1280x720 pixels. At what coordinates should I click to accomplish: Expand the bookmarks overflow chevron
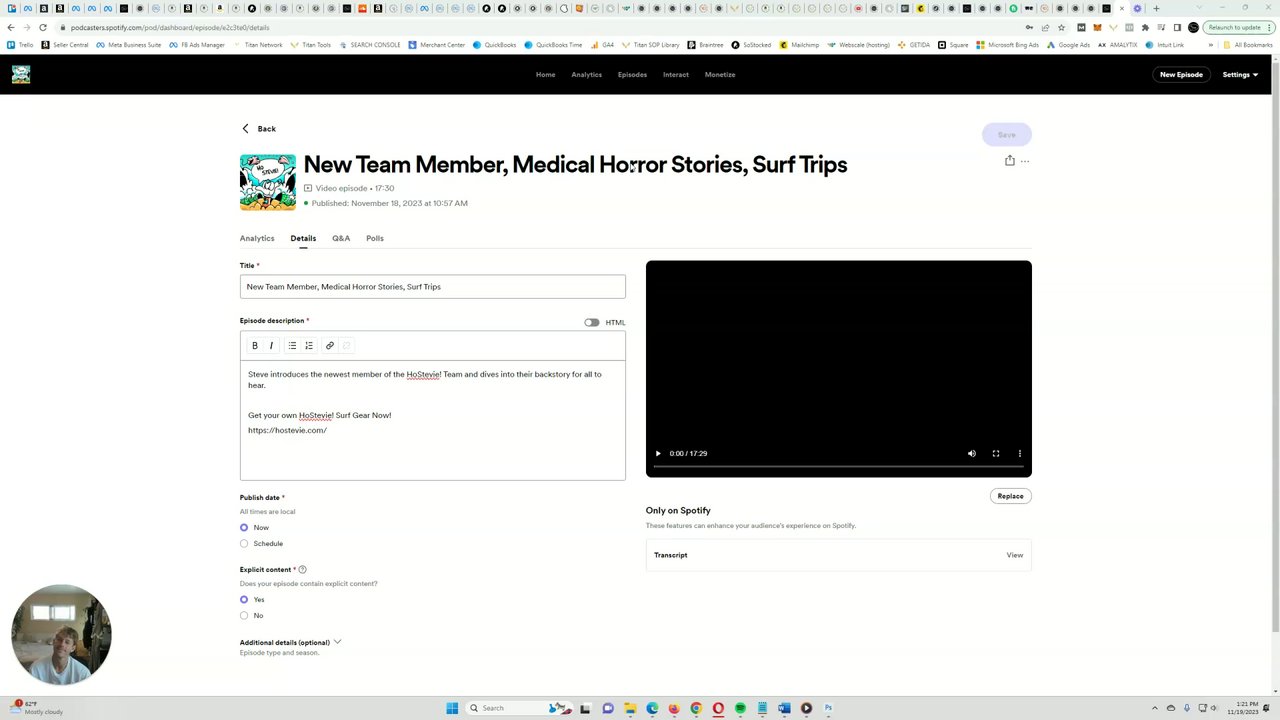pos(1210,45)
